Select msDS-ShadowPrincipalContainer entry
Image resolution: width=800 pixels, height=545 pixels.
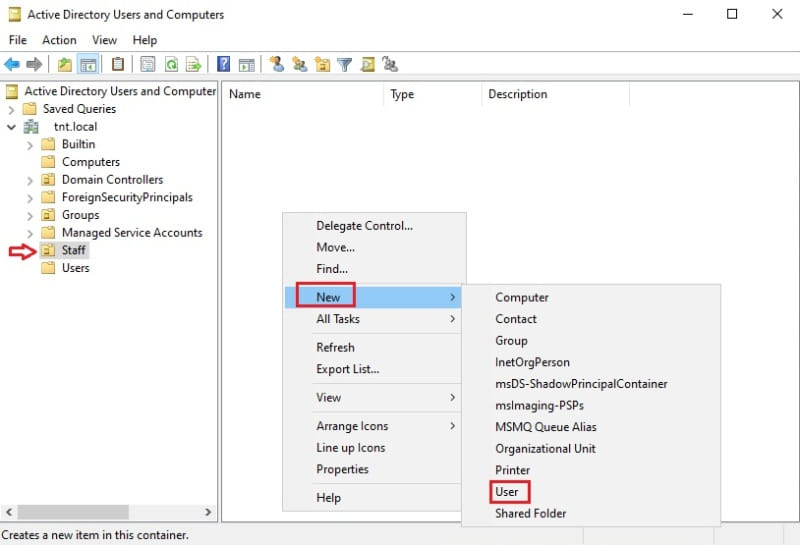point(591,384)
